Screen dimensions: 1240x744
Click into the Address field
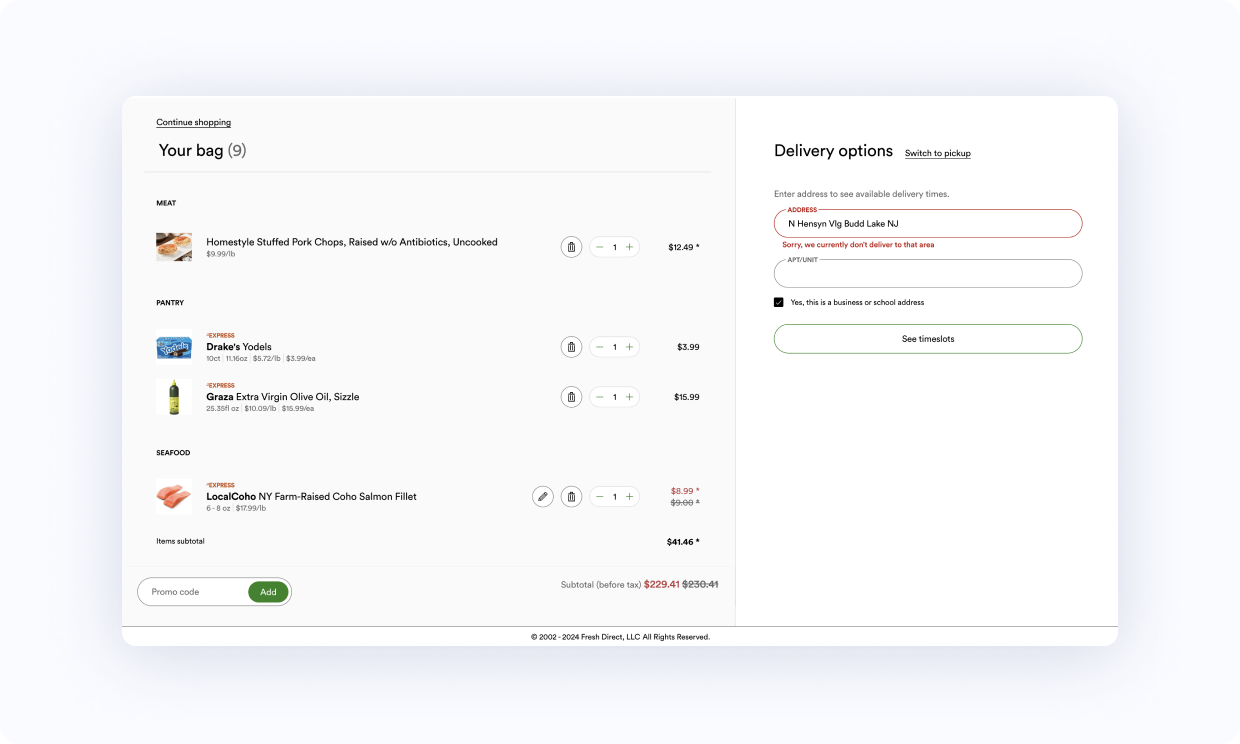[x=927, y=224]
